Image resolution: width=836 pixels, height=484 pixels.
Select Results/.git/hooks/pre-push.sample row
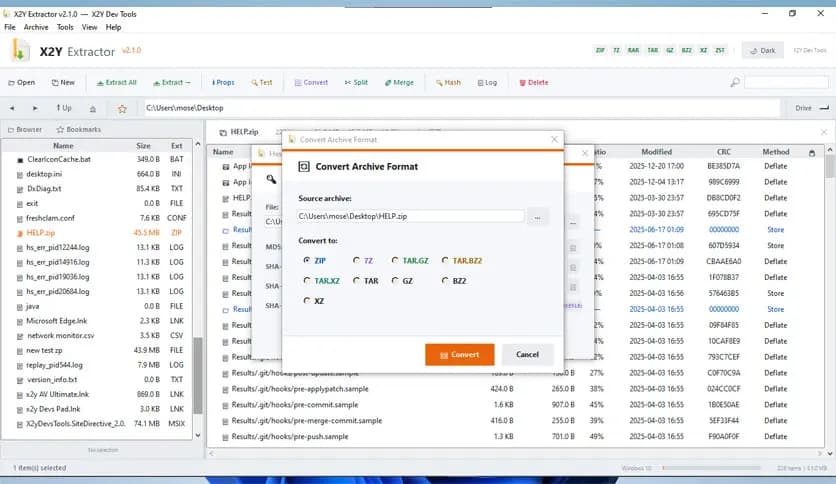[x=515, y=437]
